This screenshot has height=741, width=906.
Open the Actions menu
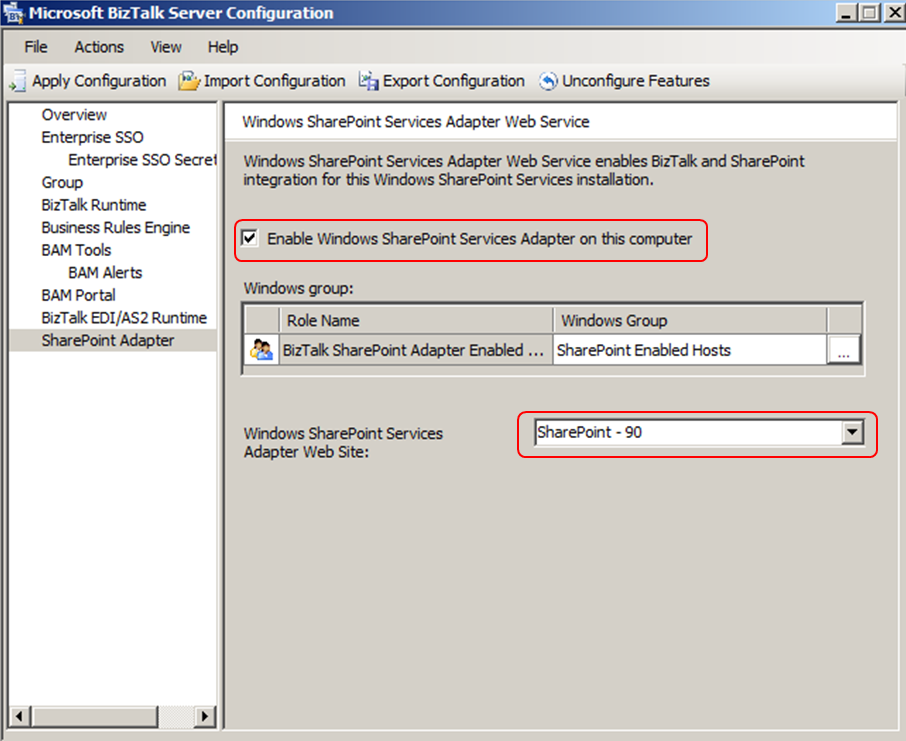99,47
